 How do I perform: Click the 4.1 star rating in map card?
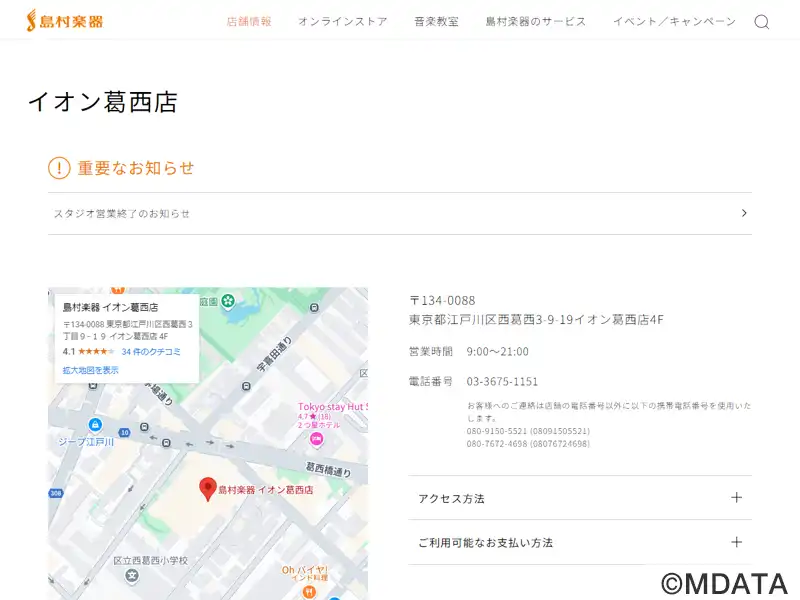(89, 352)
